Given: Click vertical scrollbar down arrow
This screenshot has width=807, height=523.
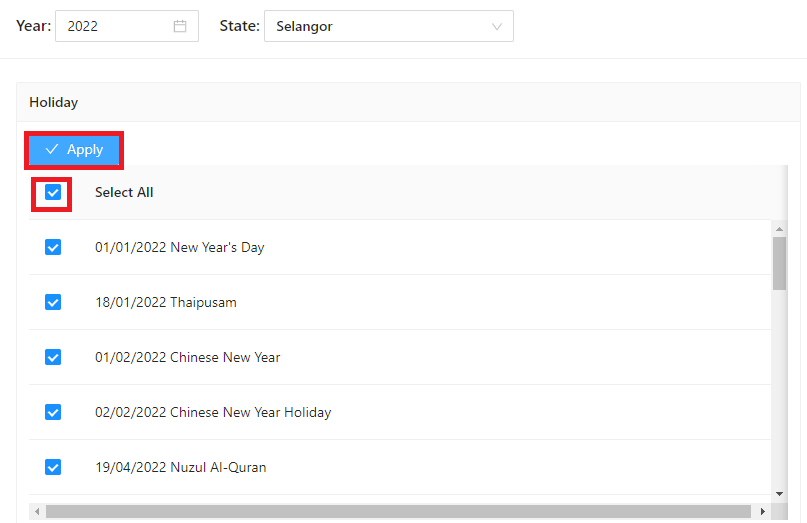Looking at the screenshot, I should pyautogui.click(x=779, y=494).
